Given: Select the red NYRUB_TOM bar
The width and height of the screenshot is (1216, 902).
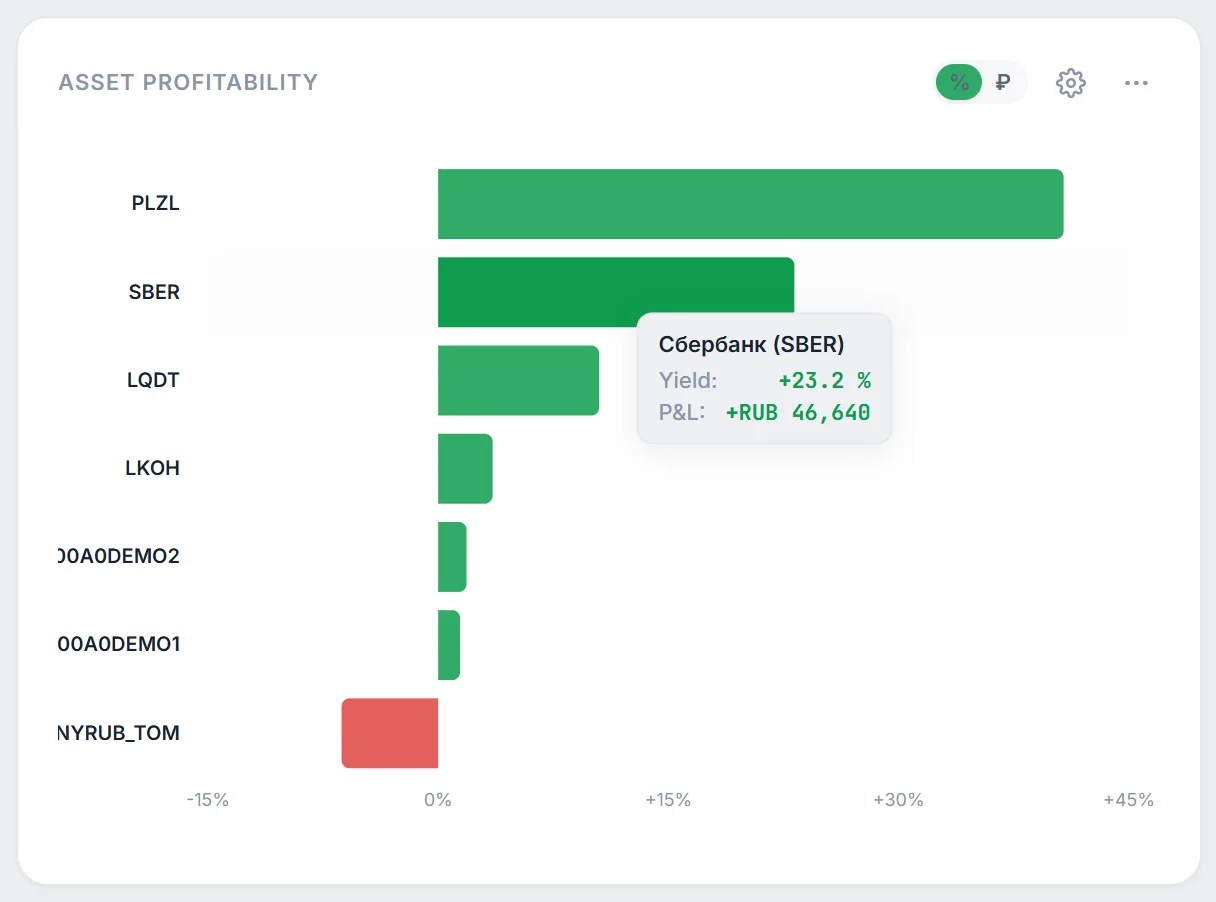Looking at the screenshot, I should click(x=390, y=733).
